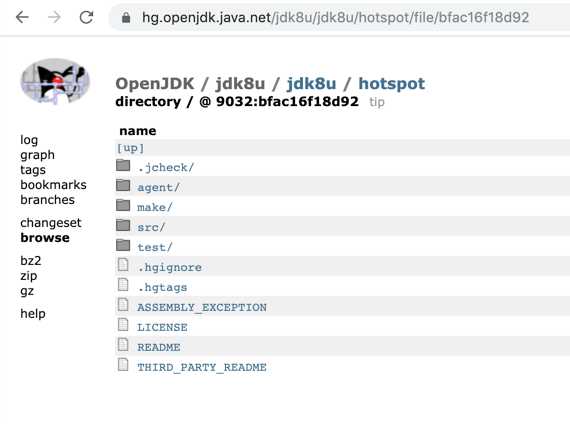Click the folder icon beside agent/
Image resolution: width=570 pixels, height=425 pixels.
(123, 185)
